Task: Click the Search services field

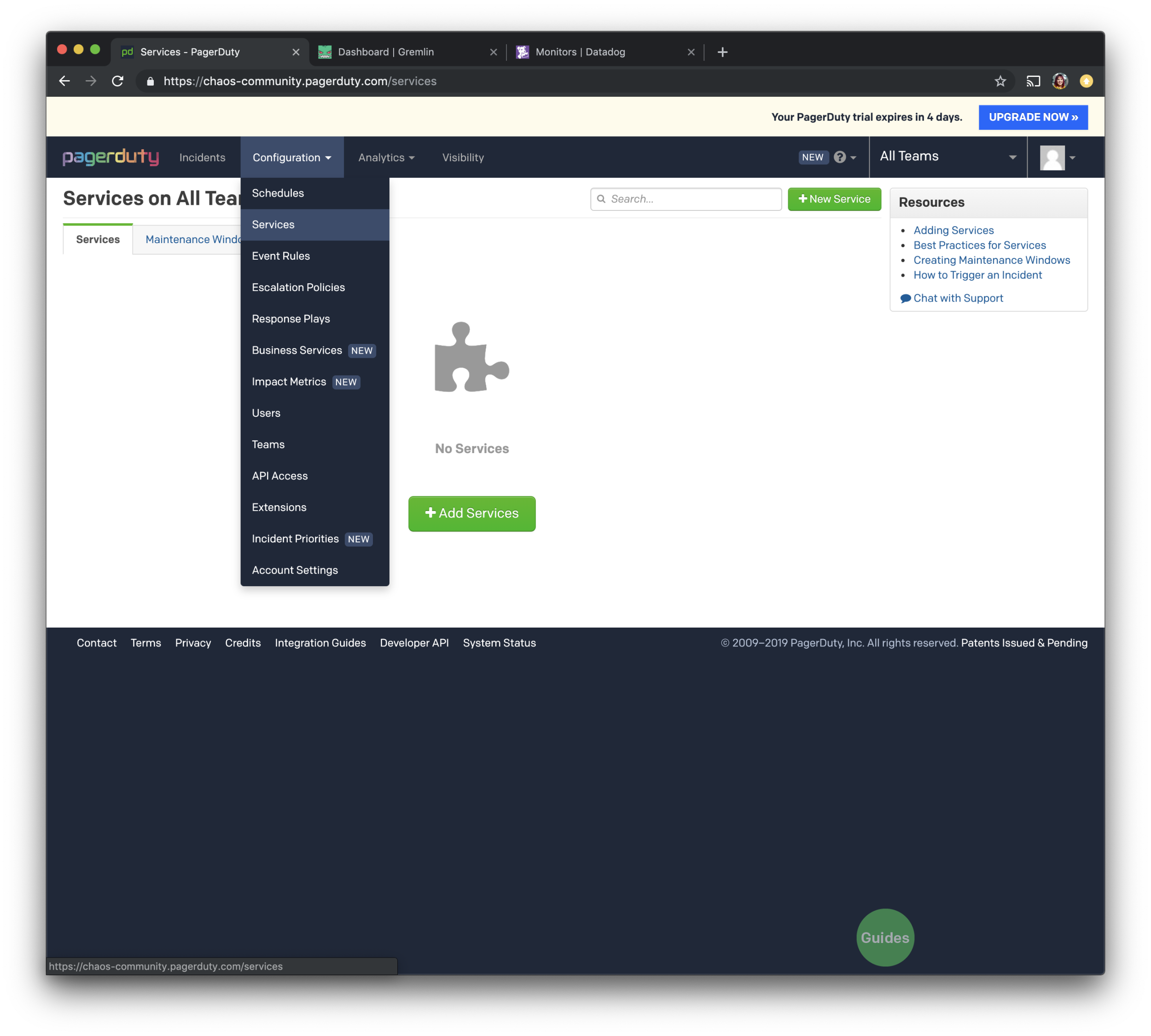Action: [686, 199]
